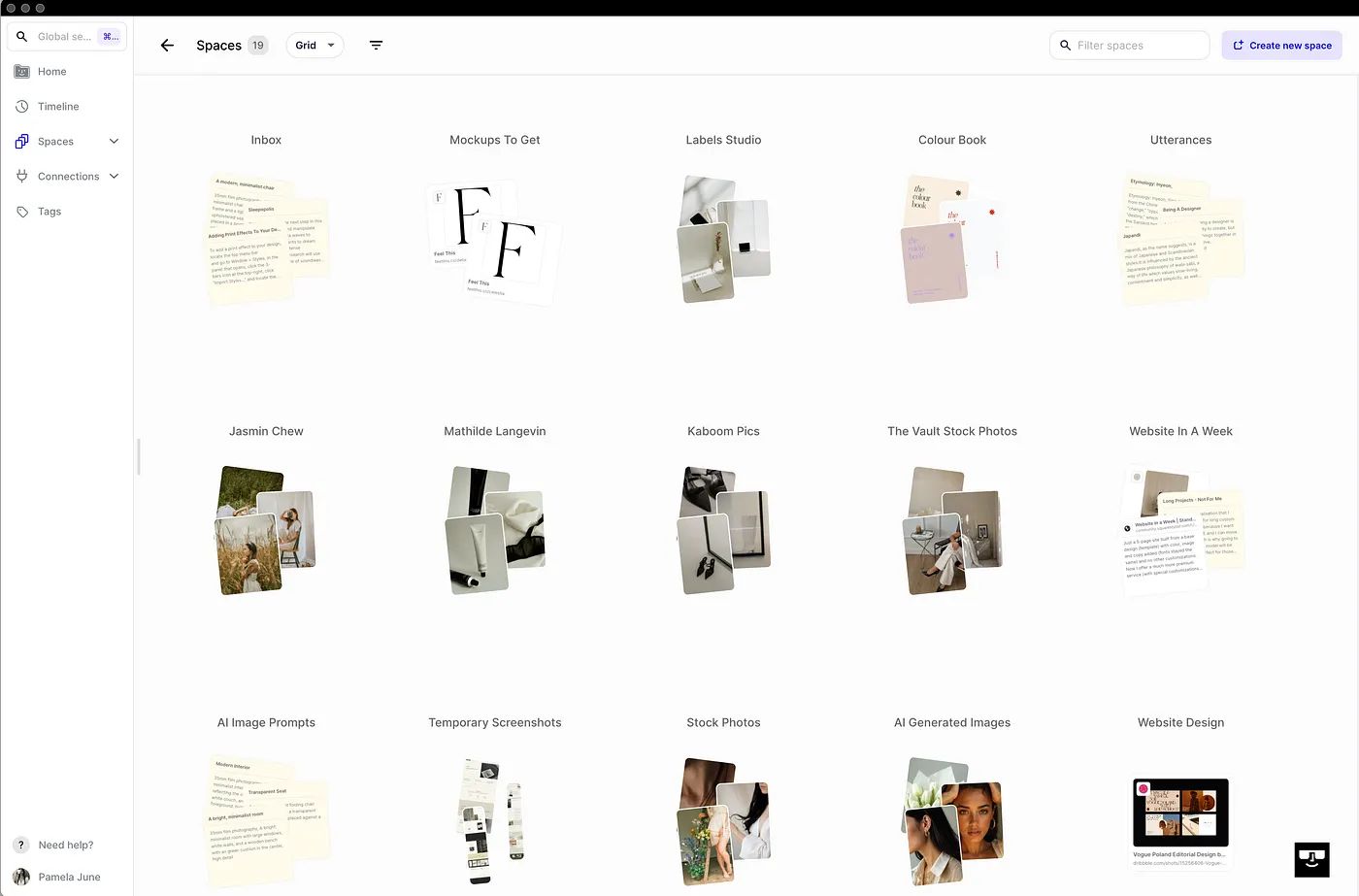Open Timeline in sidebar
The height and width of the screenshot is (896, 1359).
pos(58,107)
